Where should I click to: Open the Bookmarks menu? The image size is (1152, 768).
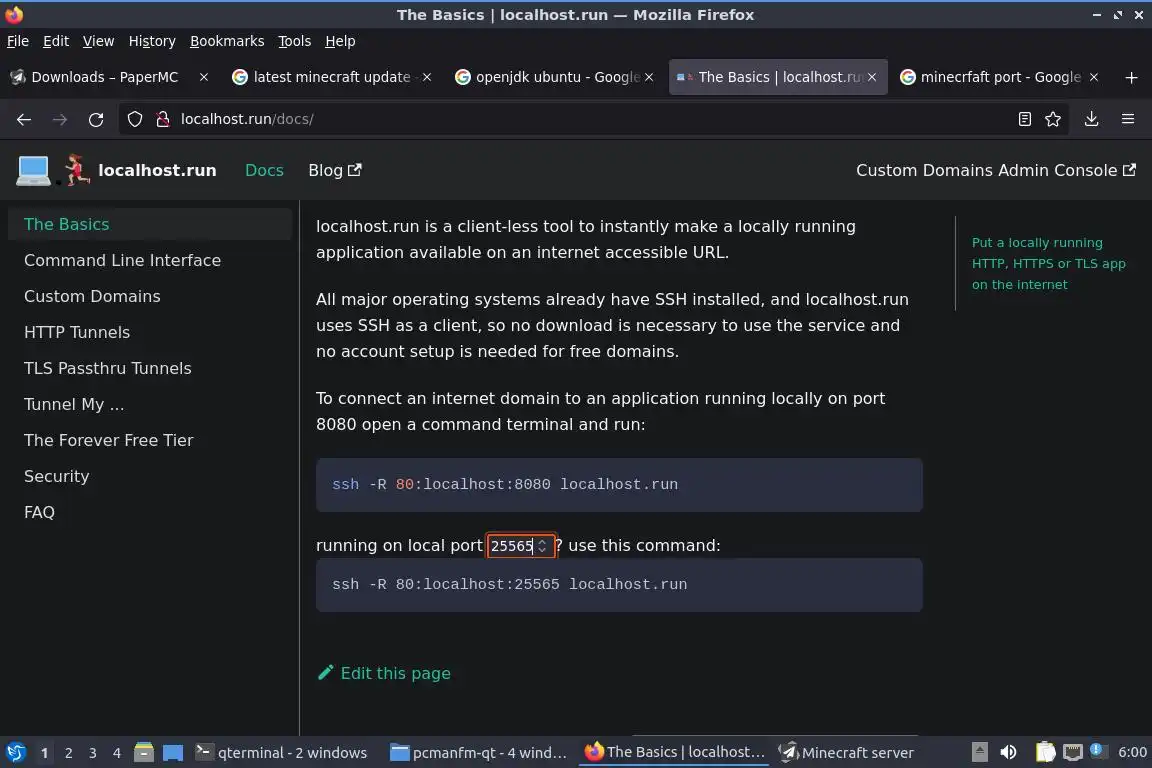(227, 41)
